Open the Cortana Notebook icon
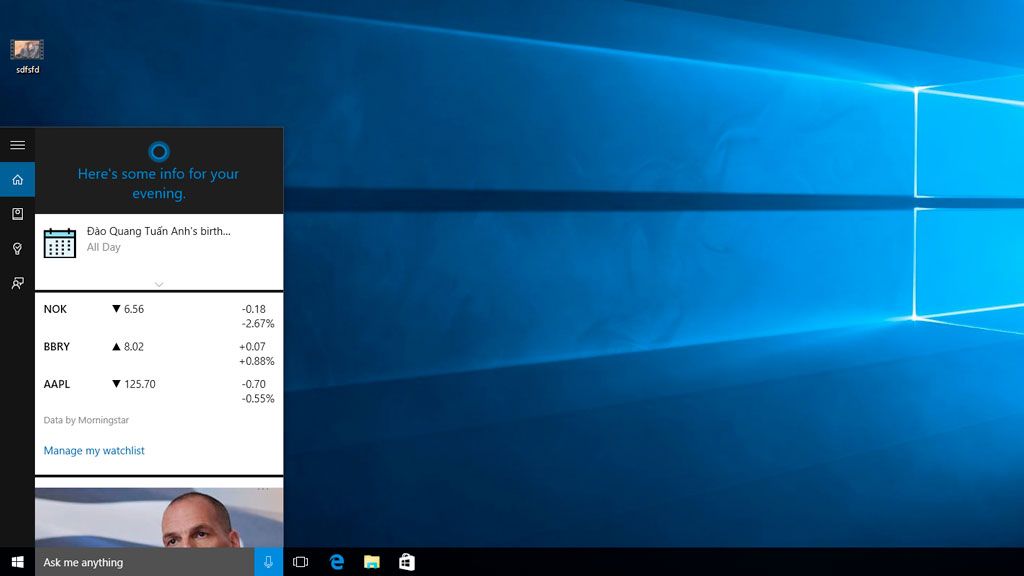This screenshot has width=1024, height=576. coord(17,214)
